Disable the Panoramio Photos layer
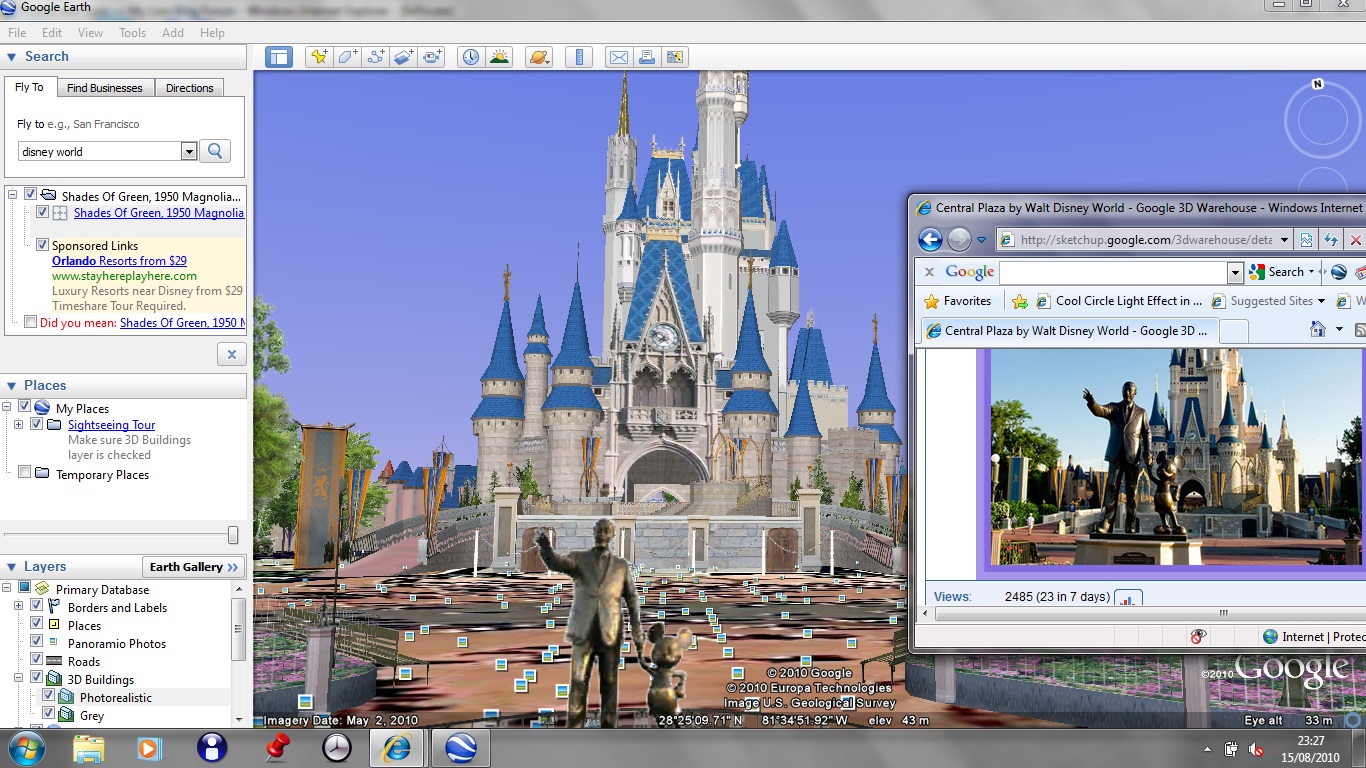 pyautogui.click(x=37, y=643)
